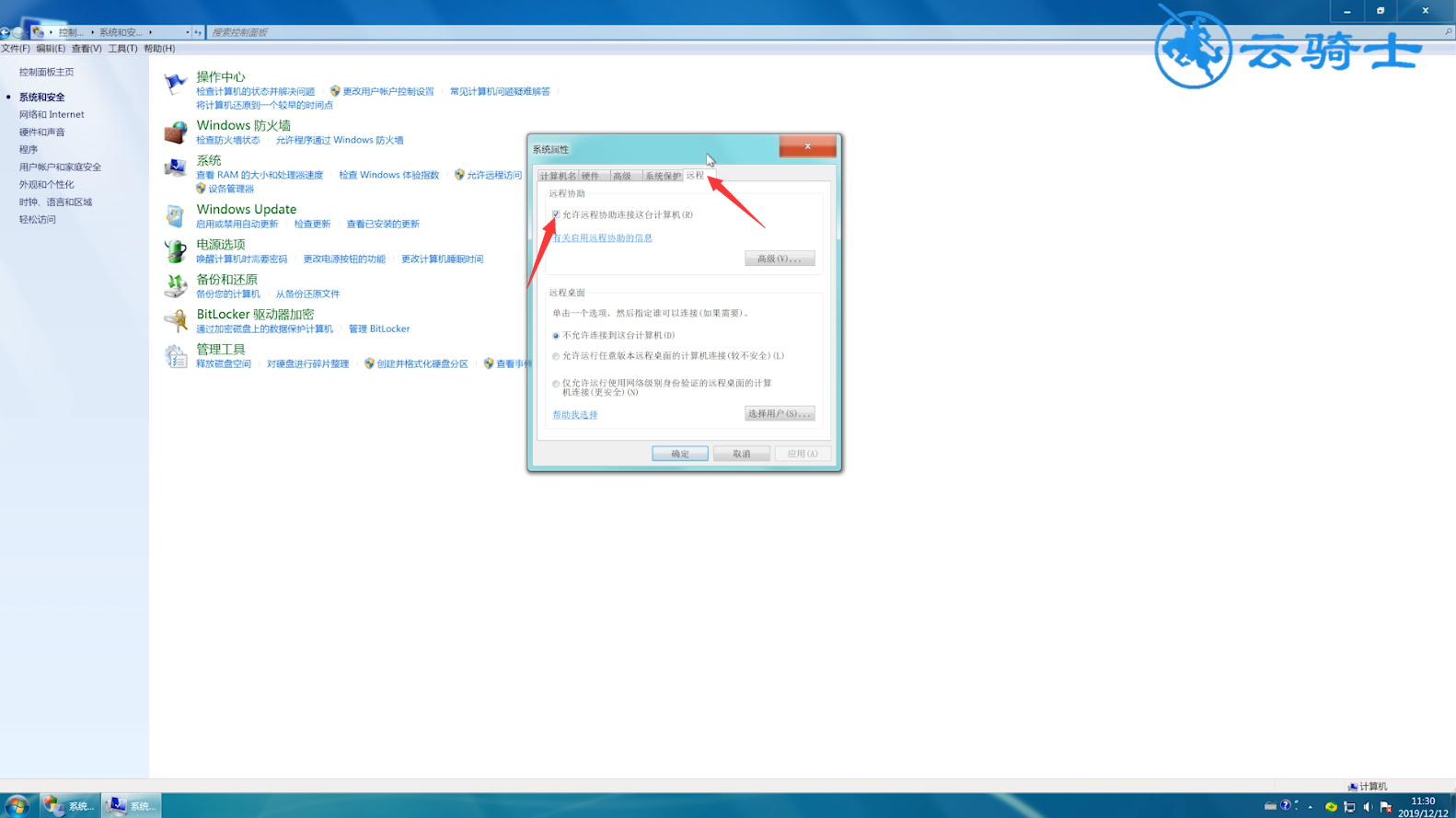The width and height of the screenshot is (1456, 818).
Task: Open 控制面板主页 in the sidebar
Action: point(46,72)
